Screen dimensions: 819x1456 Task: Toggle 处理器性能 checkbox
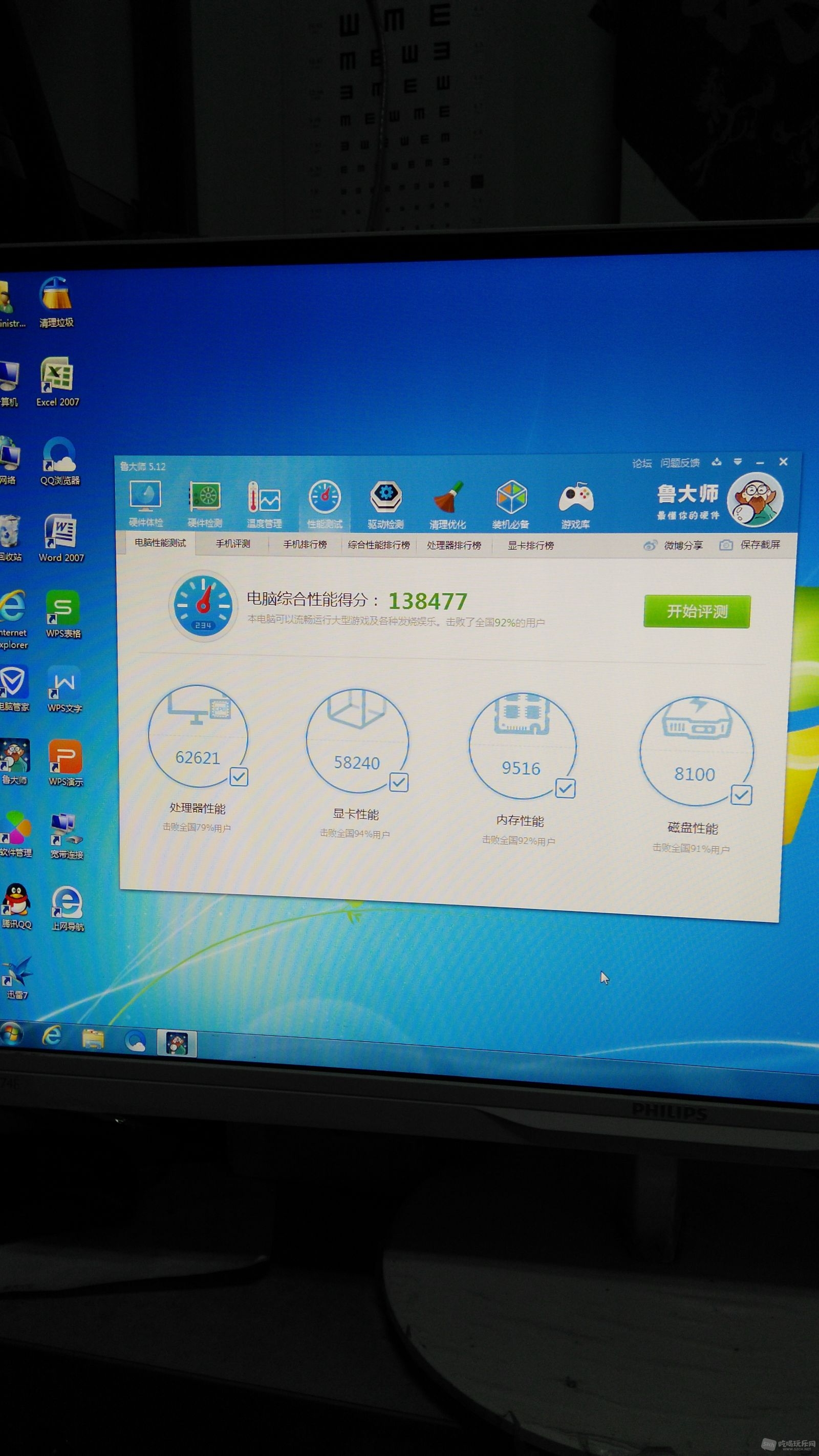point(239,776)
